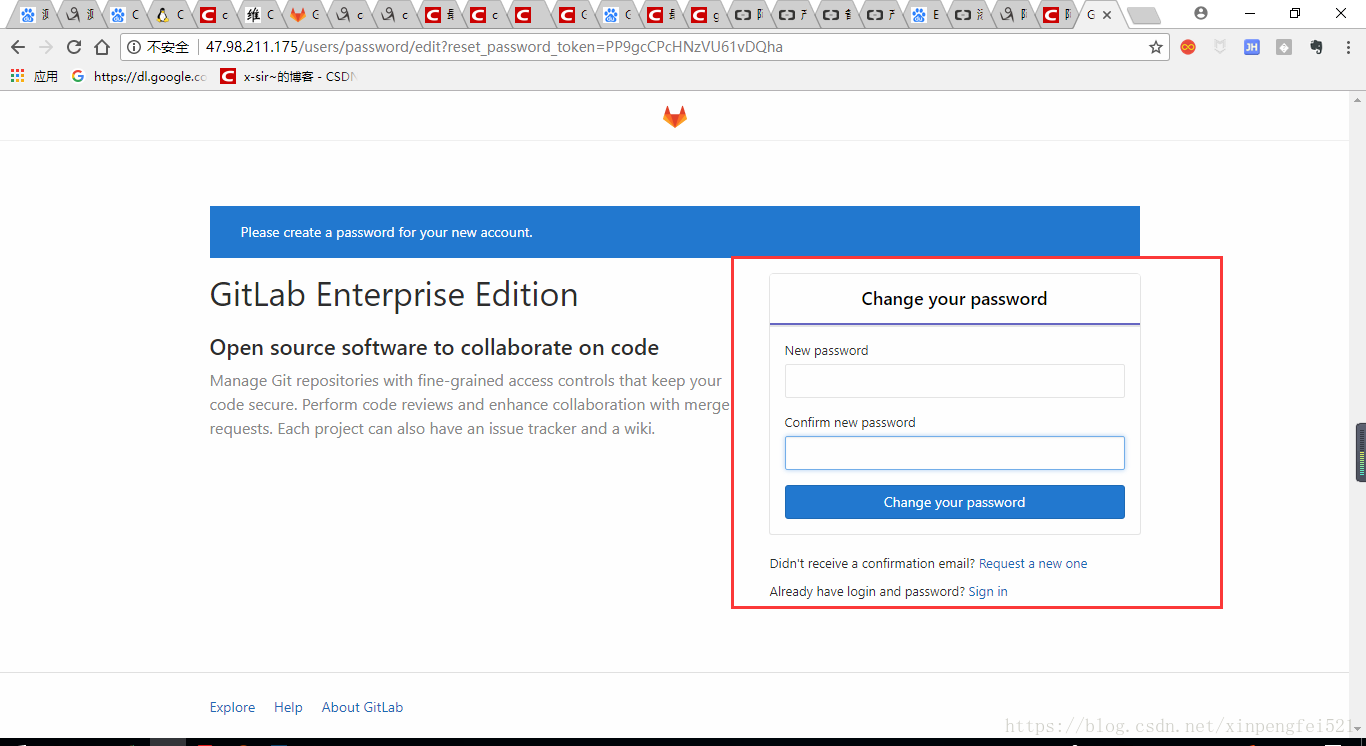1366x746 pixels.
Task: Switch to the 维 favicon tab
Action: click(x=259, y=15)
